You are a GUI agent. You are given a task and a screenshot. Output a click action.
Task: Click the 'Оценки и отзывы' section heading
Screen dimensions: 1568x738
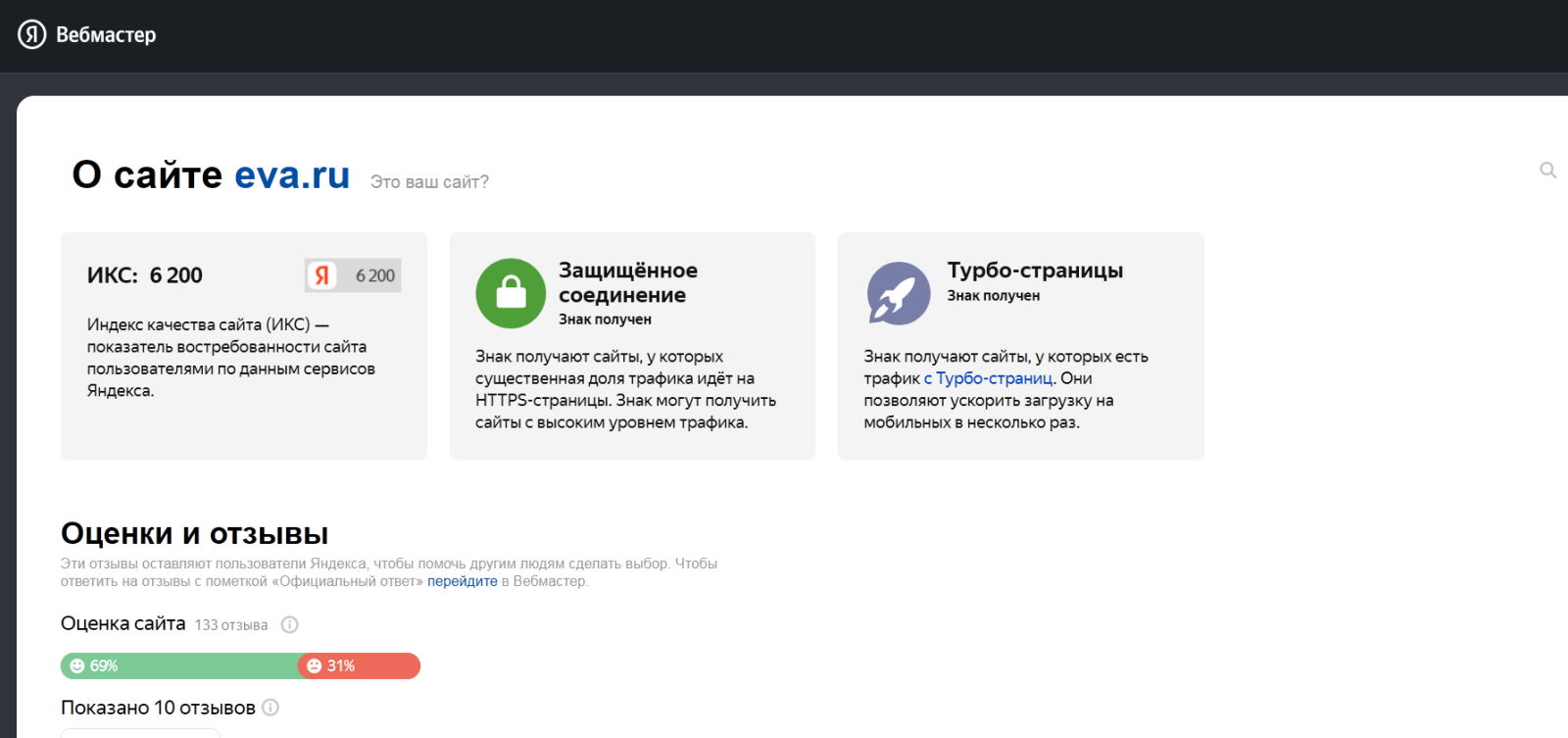(x=195, y=533)
